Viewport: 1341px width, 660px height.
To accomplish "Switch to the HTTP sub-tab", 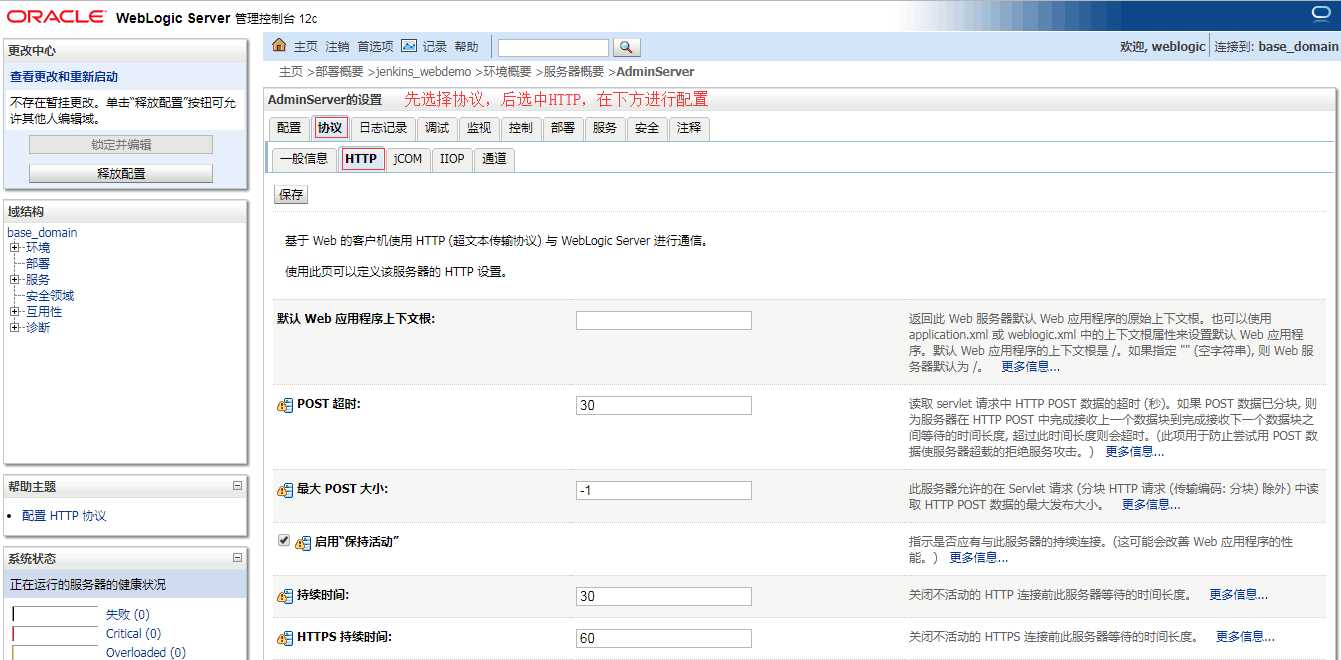I will point(361,159).
